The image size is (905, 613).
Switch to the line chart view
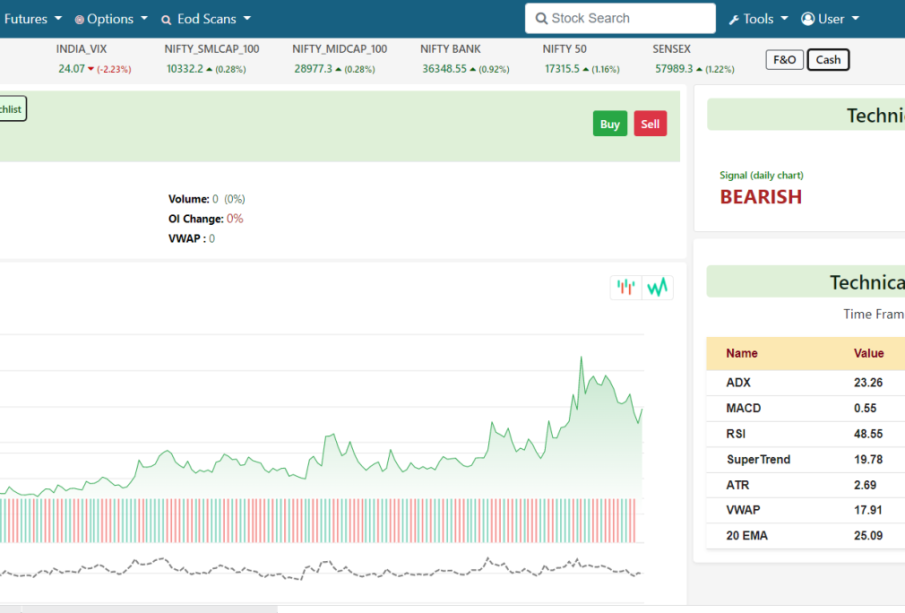point(657,287)
